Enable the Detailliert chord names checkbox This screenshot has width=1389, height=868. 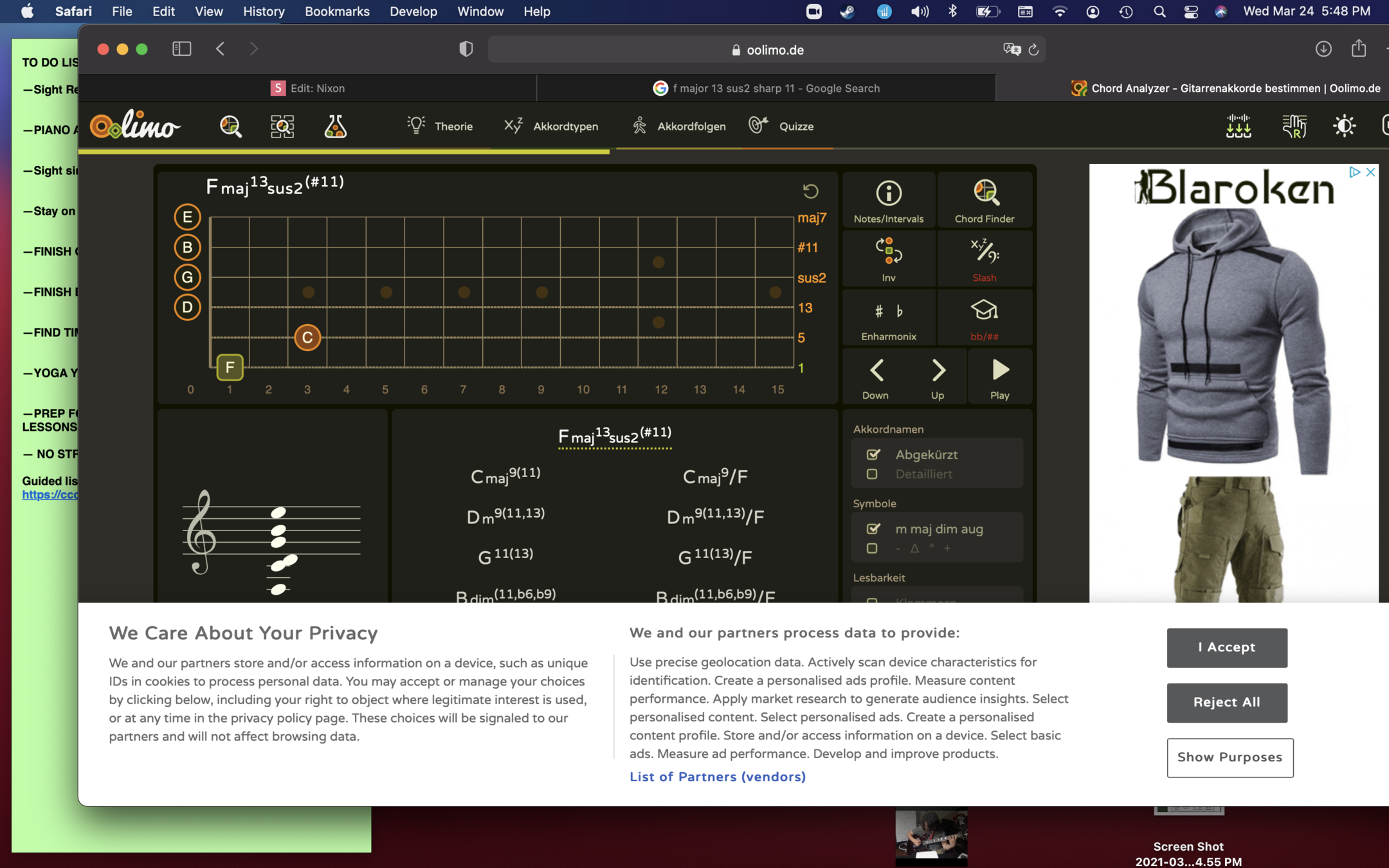coord(872,475)
